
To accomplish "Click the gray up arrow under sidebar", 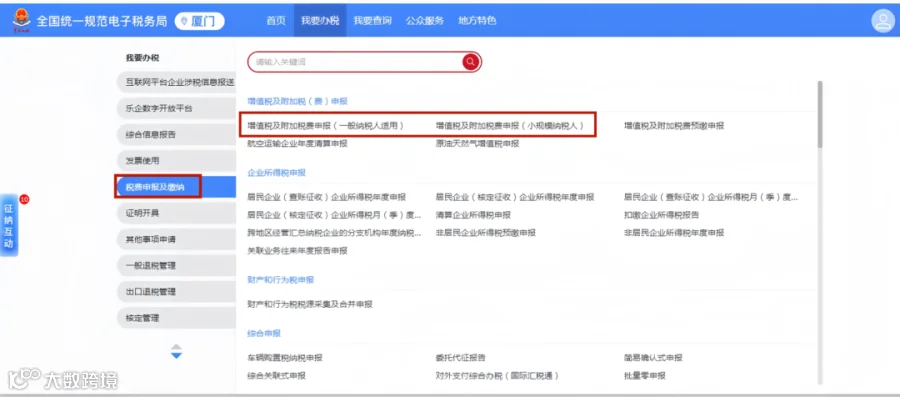I will click(176, 347).
